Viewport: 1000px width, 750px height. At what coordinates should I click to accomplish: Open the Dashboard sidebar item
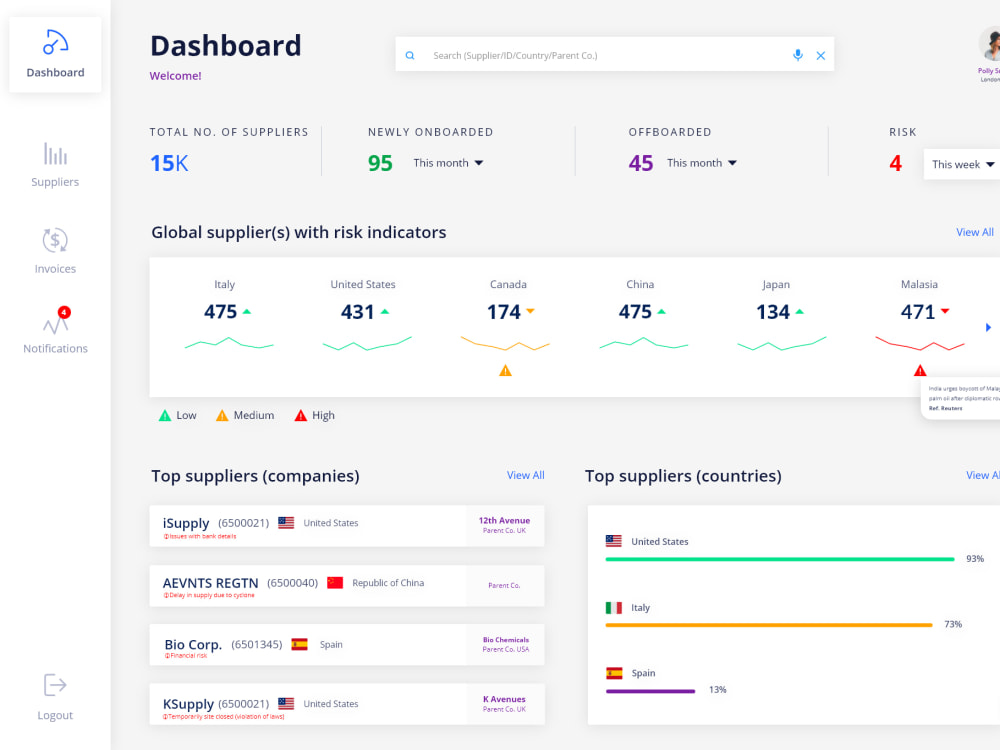[55, 55]
